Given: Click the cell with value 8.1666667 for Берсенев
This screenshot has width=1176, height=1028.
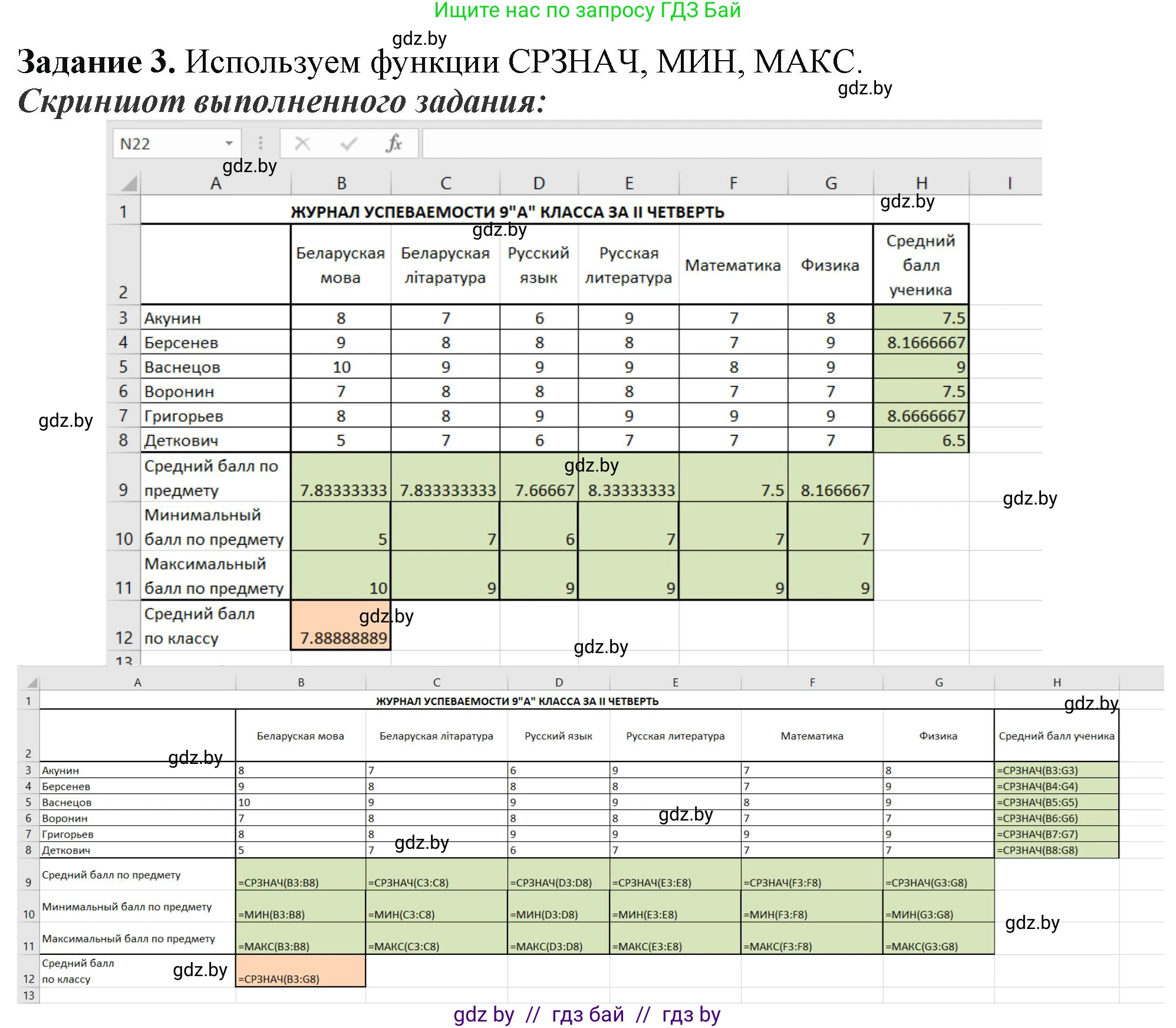Looking at the screenshot, I should click(921, 342).
